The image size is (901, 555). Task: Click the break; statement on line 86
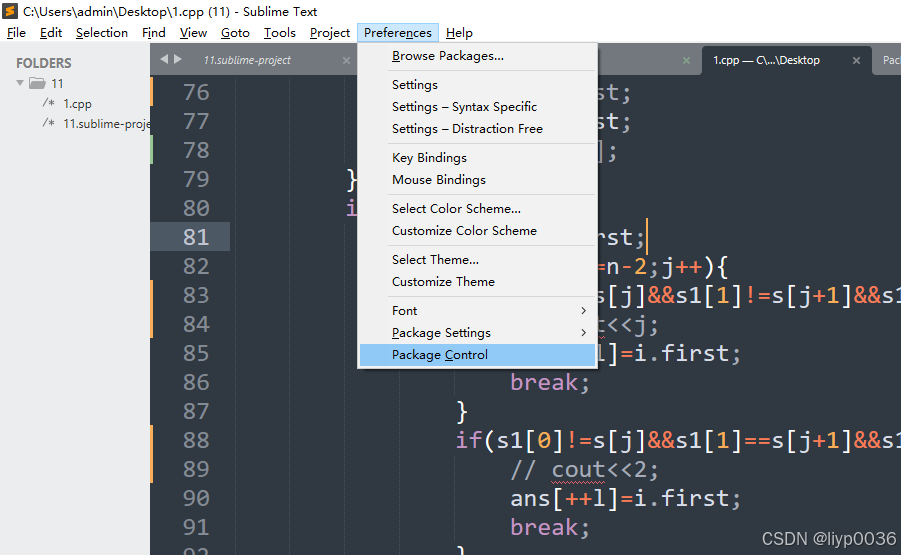pyautogui.click(x=550, y=383)
